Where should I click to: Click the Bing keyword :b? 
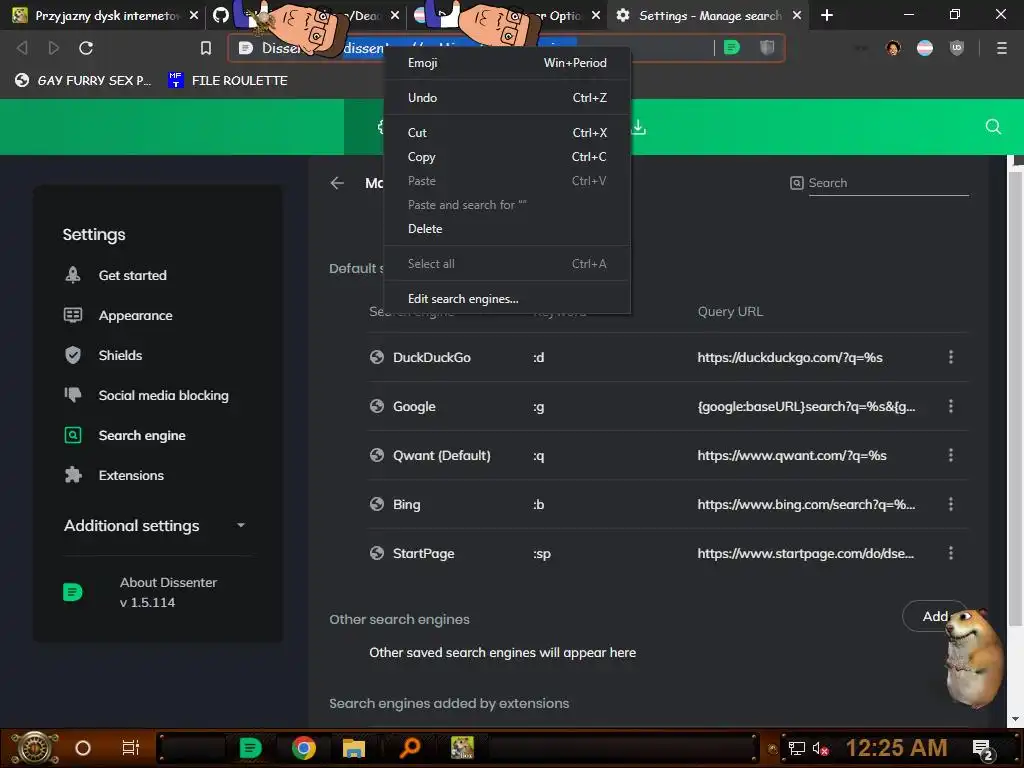539,504
